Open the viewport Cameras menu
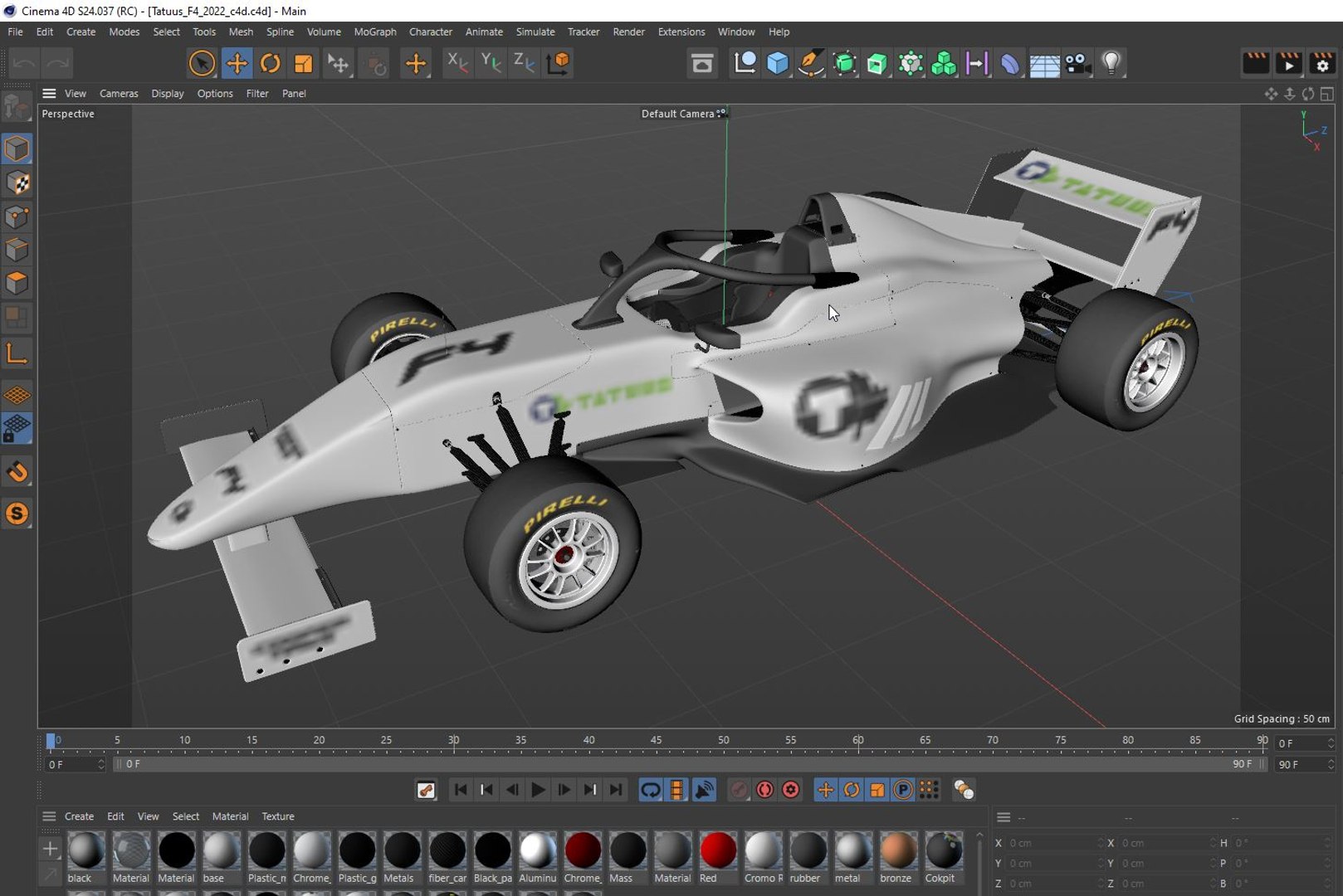The image size is (1343, 896). pyautogui.click(x=119, y=94)
